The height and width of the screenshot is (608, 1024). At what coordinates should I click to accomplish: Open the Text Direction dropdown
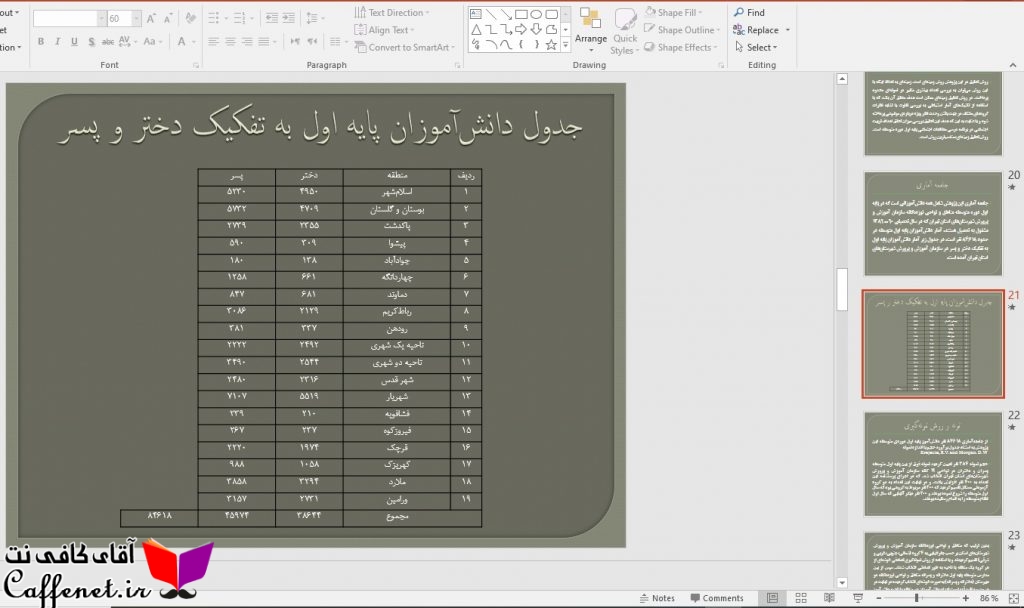tap(392, 12)
